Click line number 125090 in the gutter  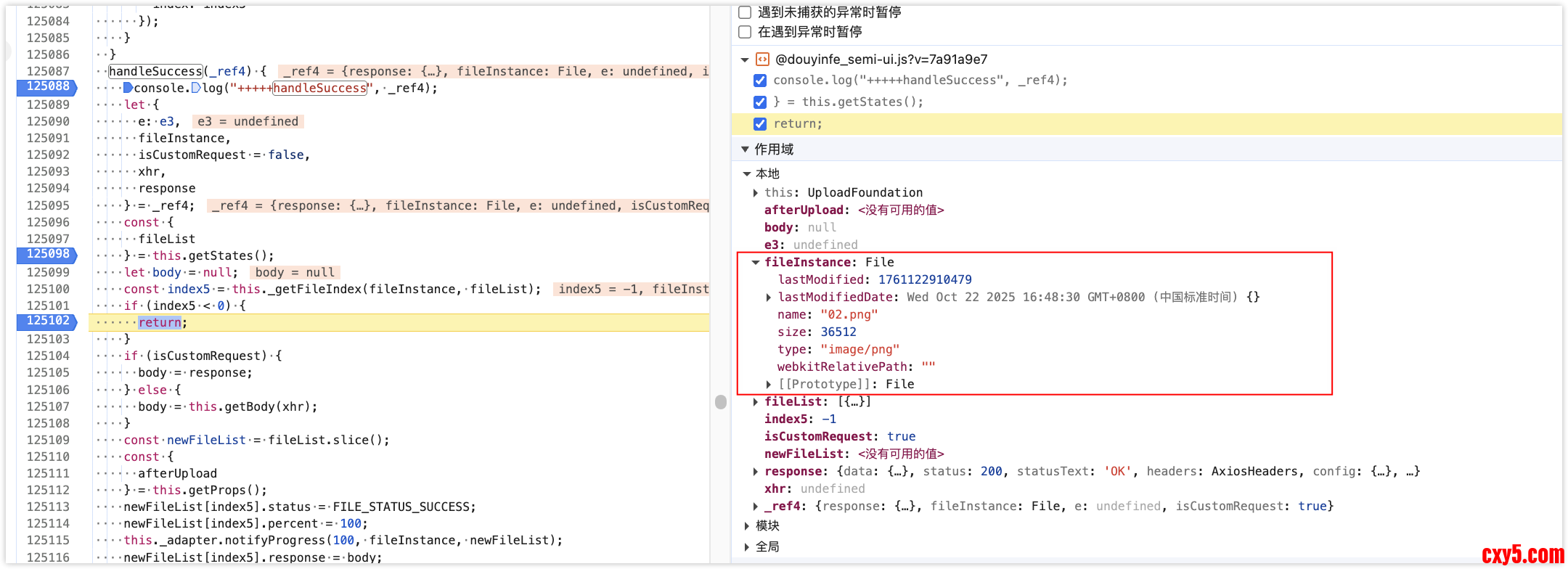[x=48, y=121]
